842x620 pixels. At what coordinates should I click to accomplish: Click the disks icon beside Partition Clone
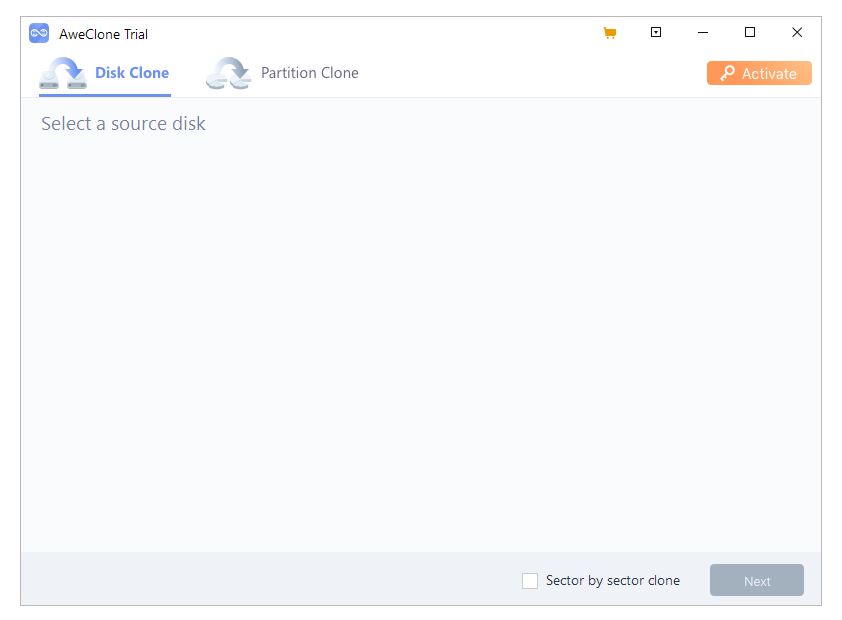pyautogui.click(x=228, y=73)
